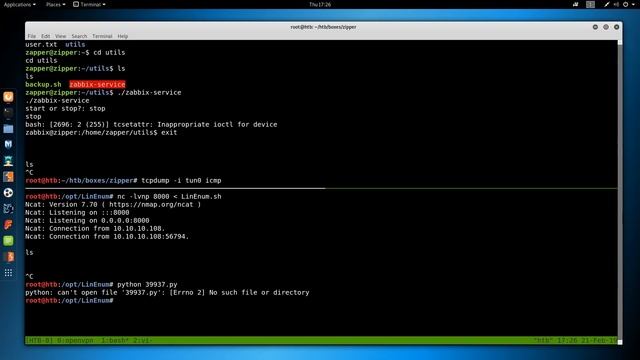Screen dimensions: 640x360
Task: Open the Files folder dock icon
Action: 8,129
